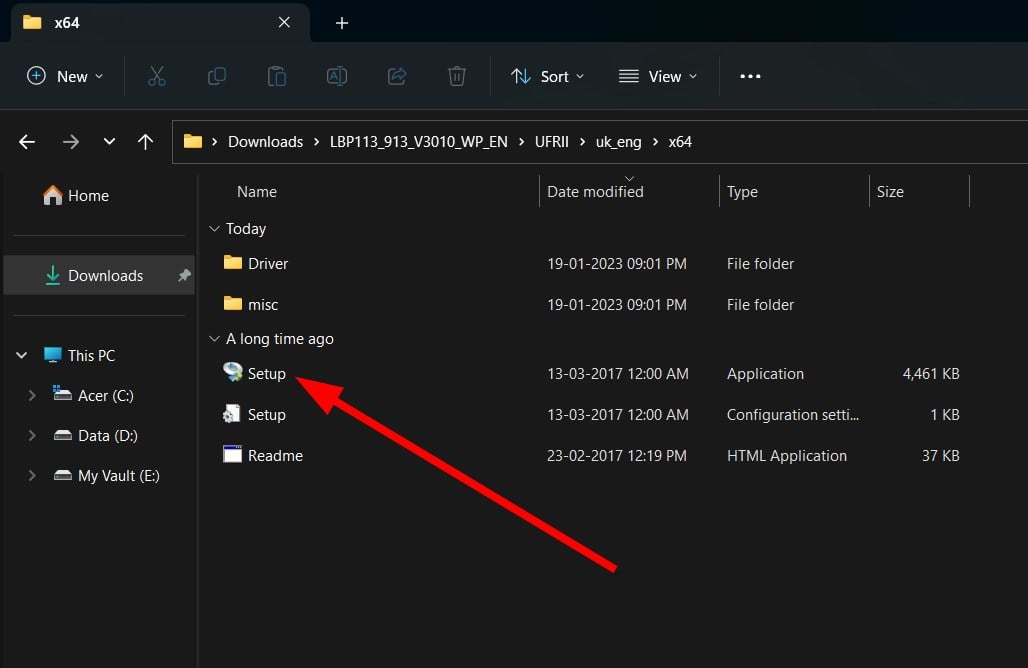Expand the My Vault (E:) drive node
The height and width of the screenshot is (668, 1028).
coord(31,475)
